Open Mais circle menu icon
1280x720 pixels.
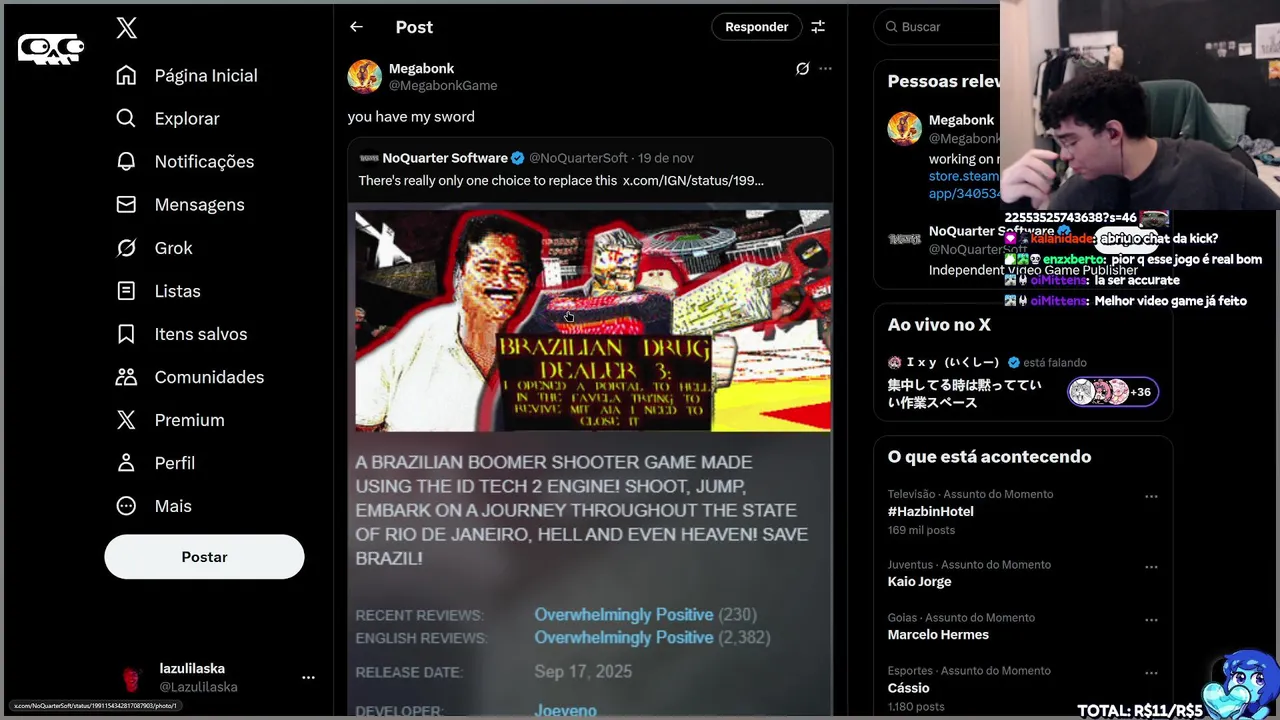[x=126, y=506]
